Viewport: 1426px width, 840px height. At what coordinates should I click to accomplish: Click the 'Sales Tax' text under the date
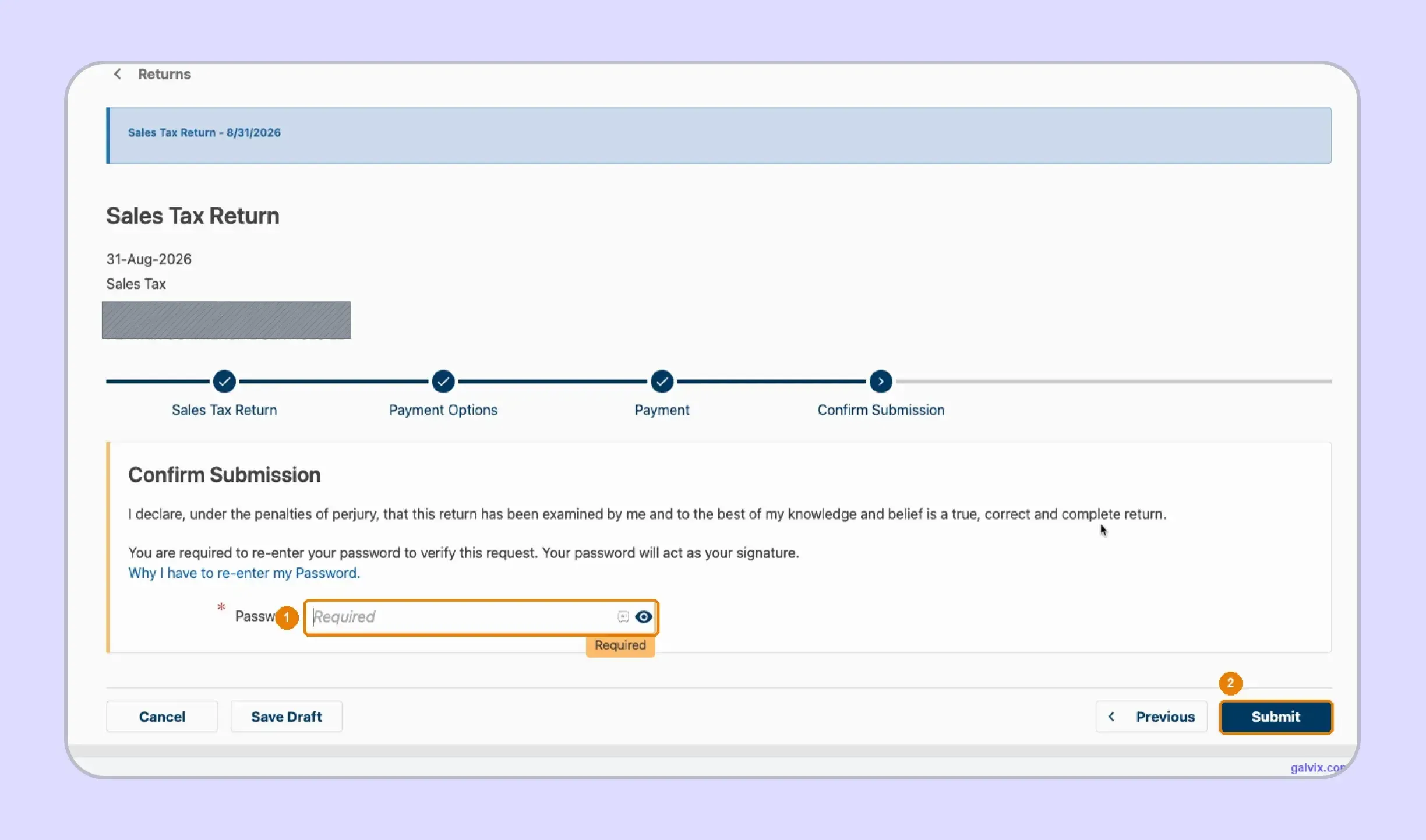pyautogui.click(x=136, y=284)
